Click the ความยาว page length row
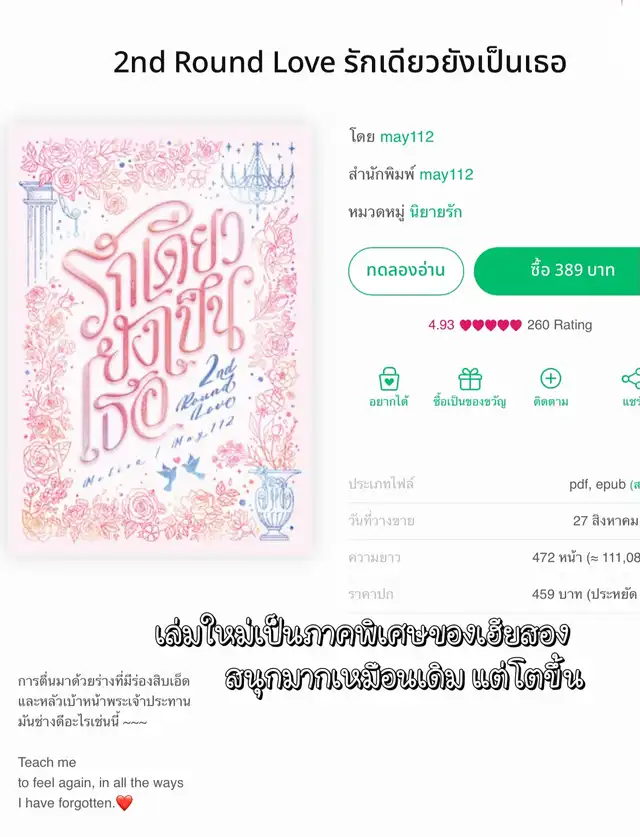Screen dimensions: 640x837 [x=494, y=558]
